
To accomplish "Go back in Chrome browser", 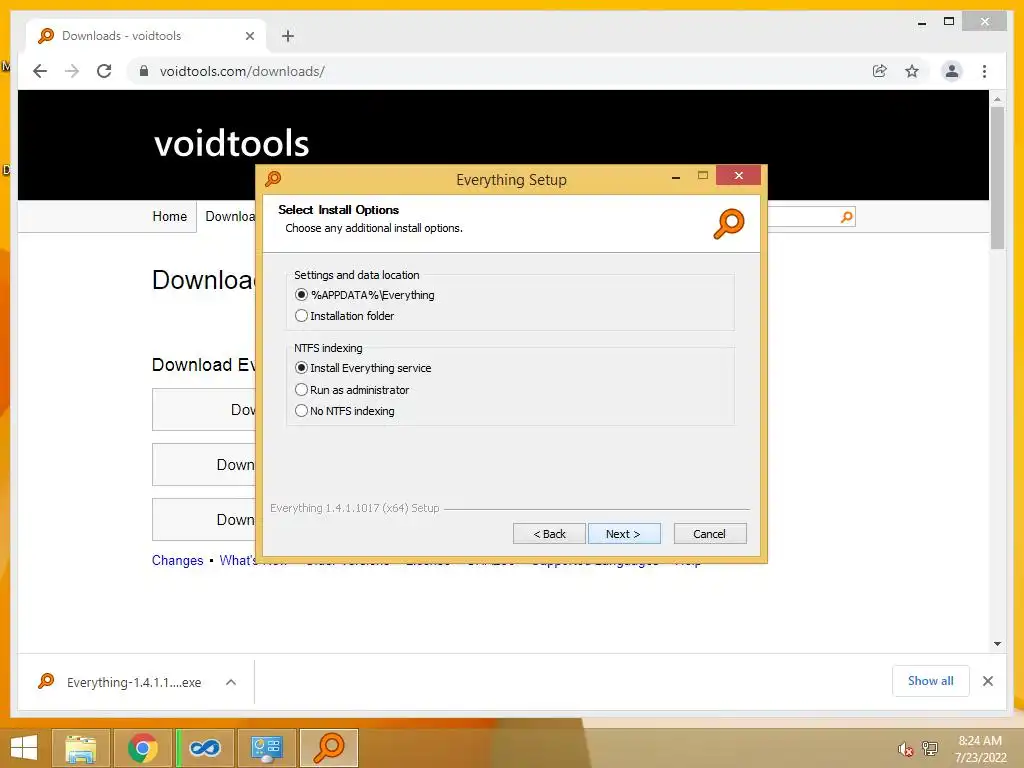I will coord(40,71).
